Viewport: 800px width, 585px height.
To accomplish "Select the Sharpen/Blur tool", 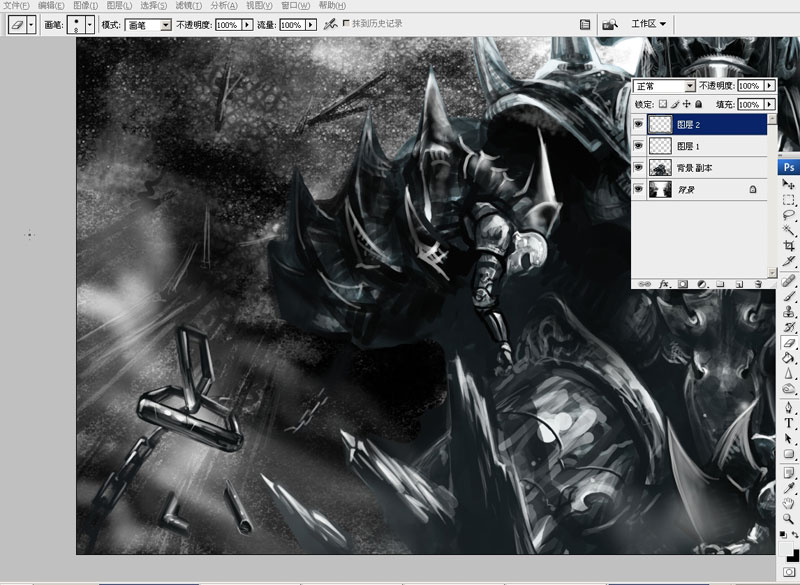I will pos(789,373).
